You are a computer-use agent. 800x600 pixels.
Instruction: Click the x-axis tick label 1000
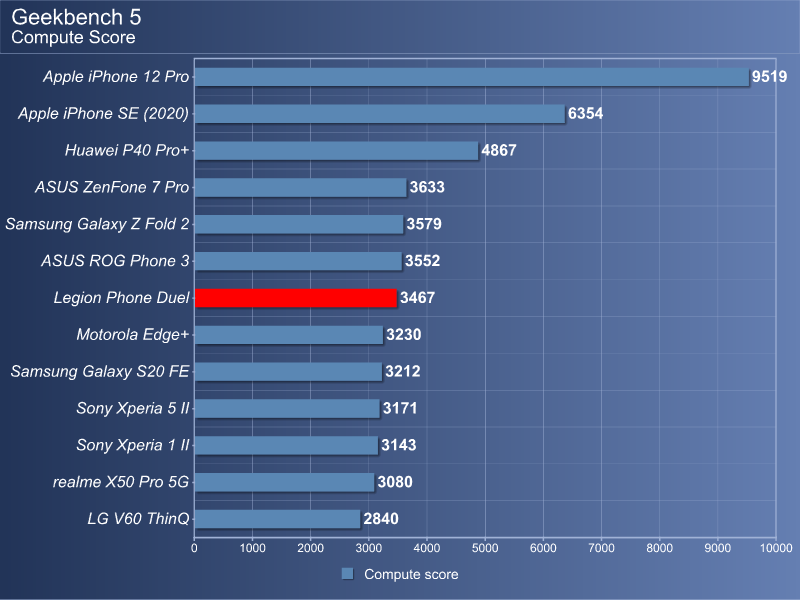click(253, 548)
